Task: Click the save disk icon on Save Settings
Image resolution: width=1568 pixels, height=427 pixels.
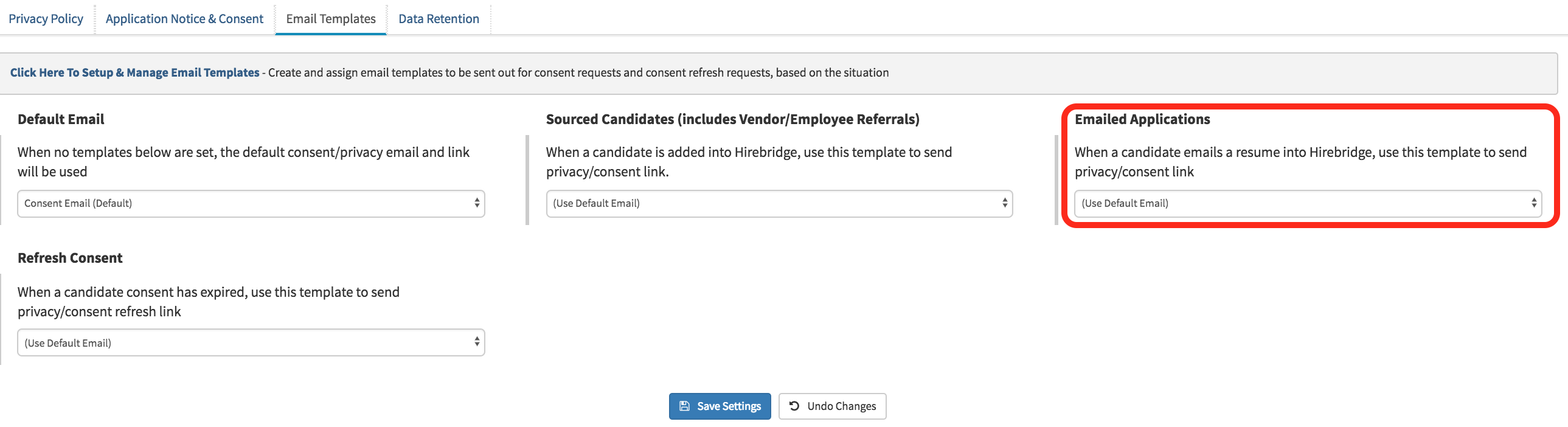Action: click(x=684, y=406)
